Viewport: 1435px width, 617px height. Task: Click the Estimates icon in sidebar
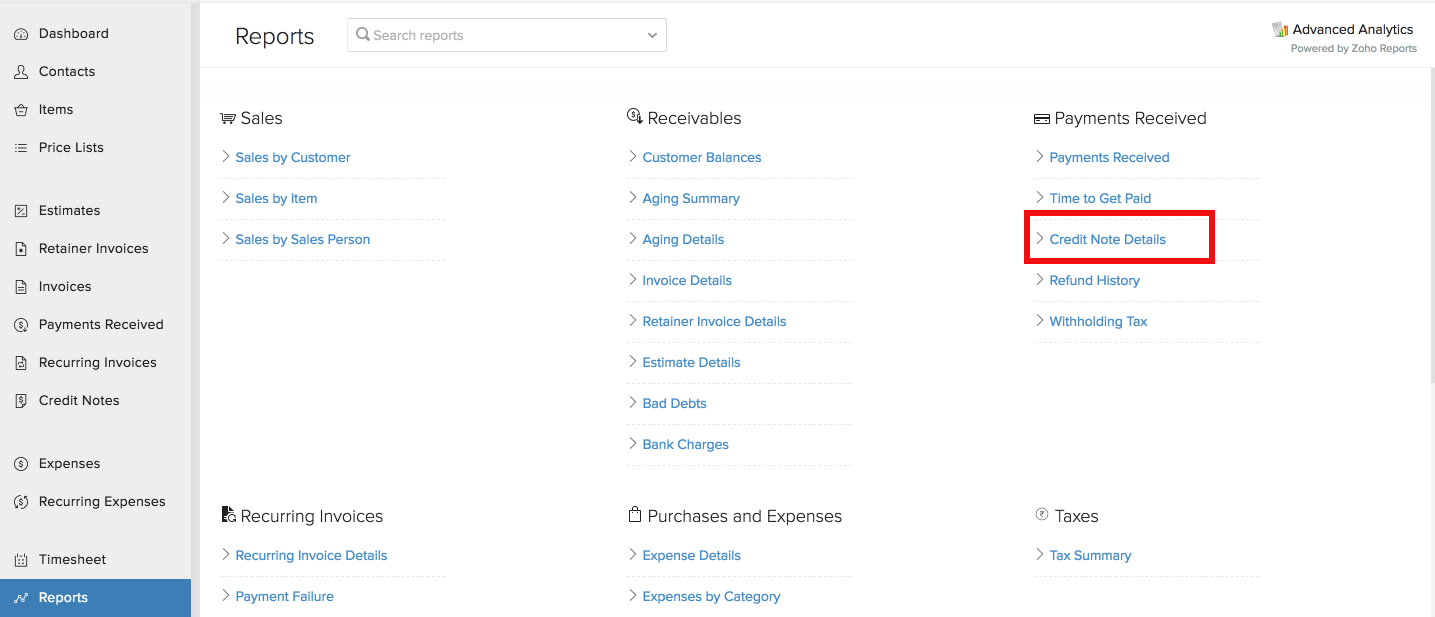[21, 211]
